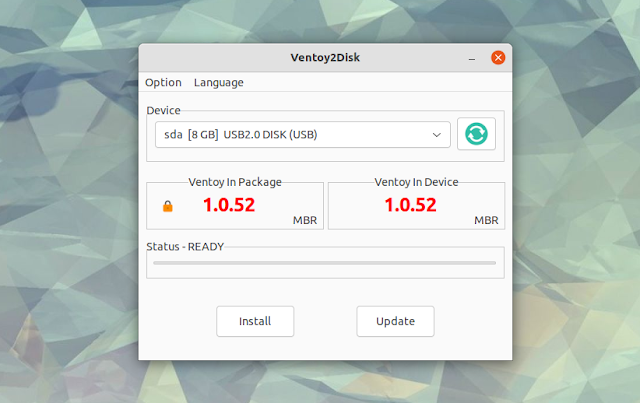Click the Install button
The image size is (640, 403).
(x=255, y=321)
